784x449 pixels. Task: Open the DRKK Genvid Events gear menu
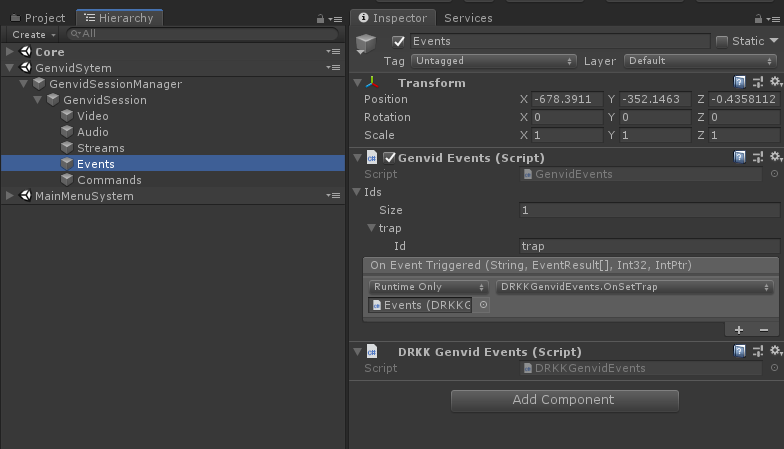(776, 351)
